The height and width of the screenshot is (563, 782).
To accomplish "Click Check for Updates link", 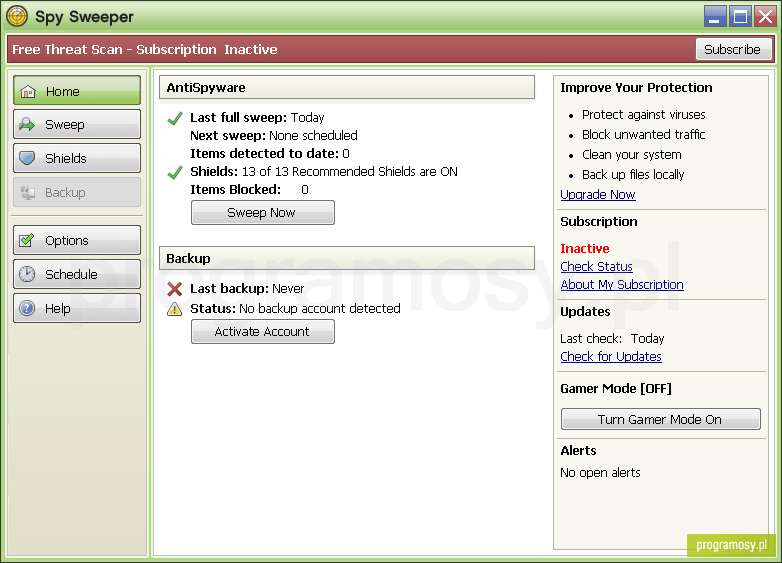I will tap(610, 357).
